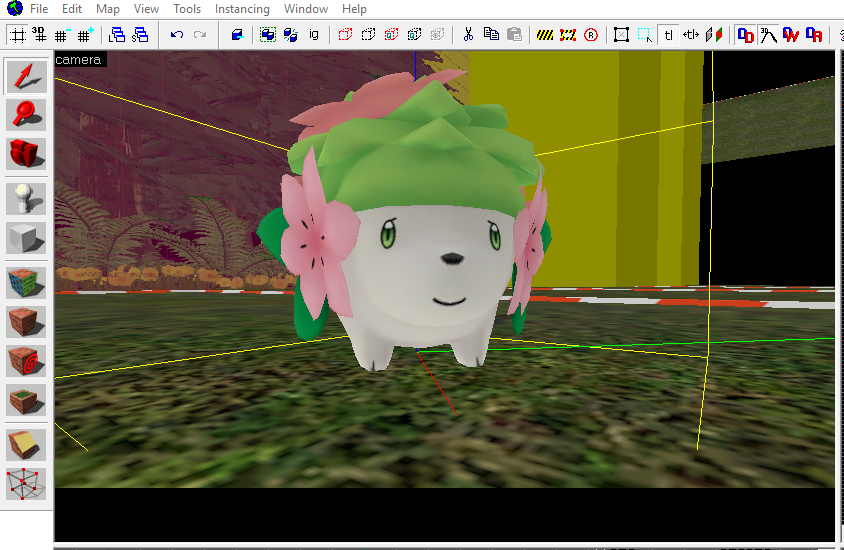844x550 pixels.
Task: Click the Hammer globe application icon
Action: [x=15, y=8]
